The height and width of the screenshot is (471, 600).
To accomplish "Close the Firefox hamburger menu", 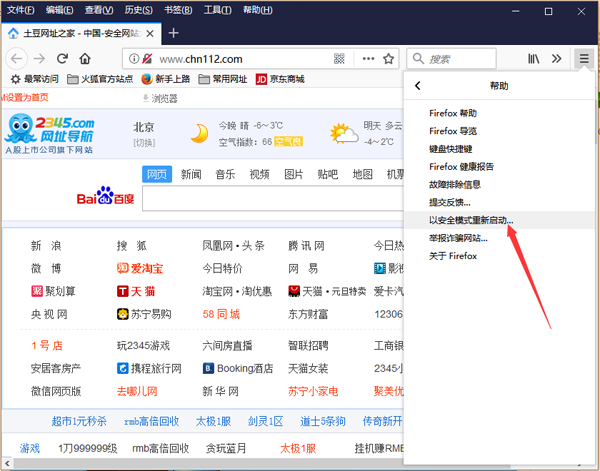I will [x=584, y=59].
